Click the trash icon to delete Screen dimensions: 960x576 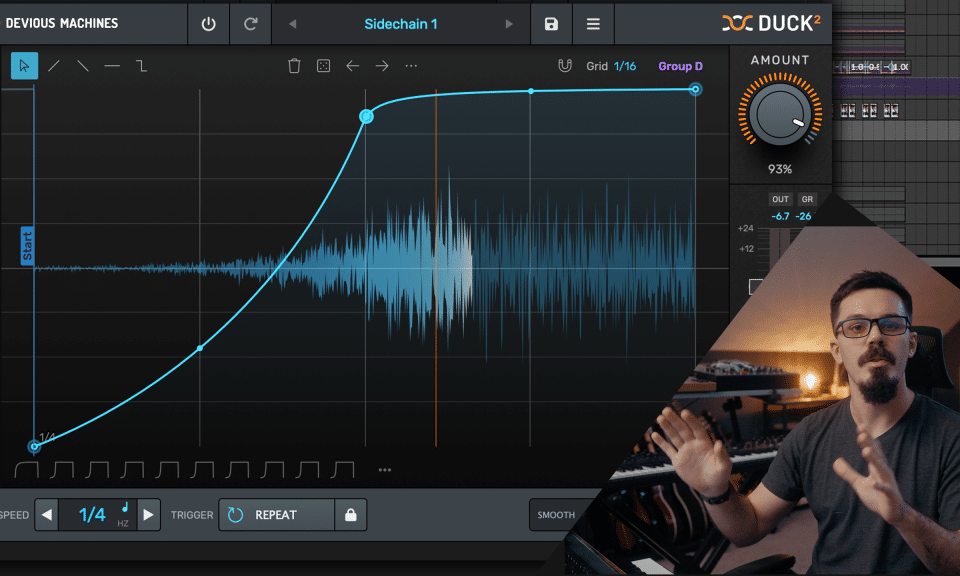point(294,66)
